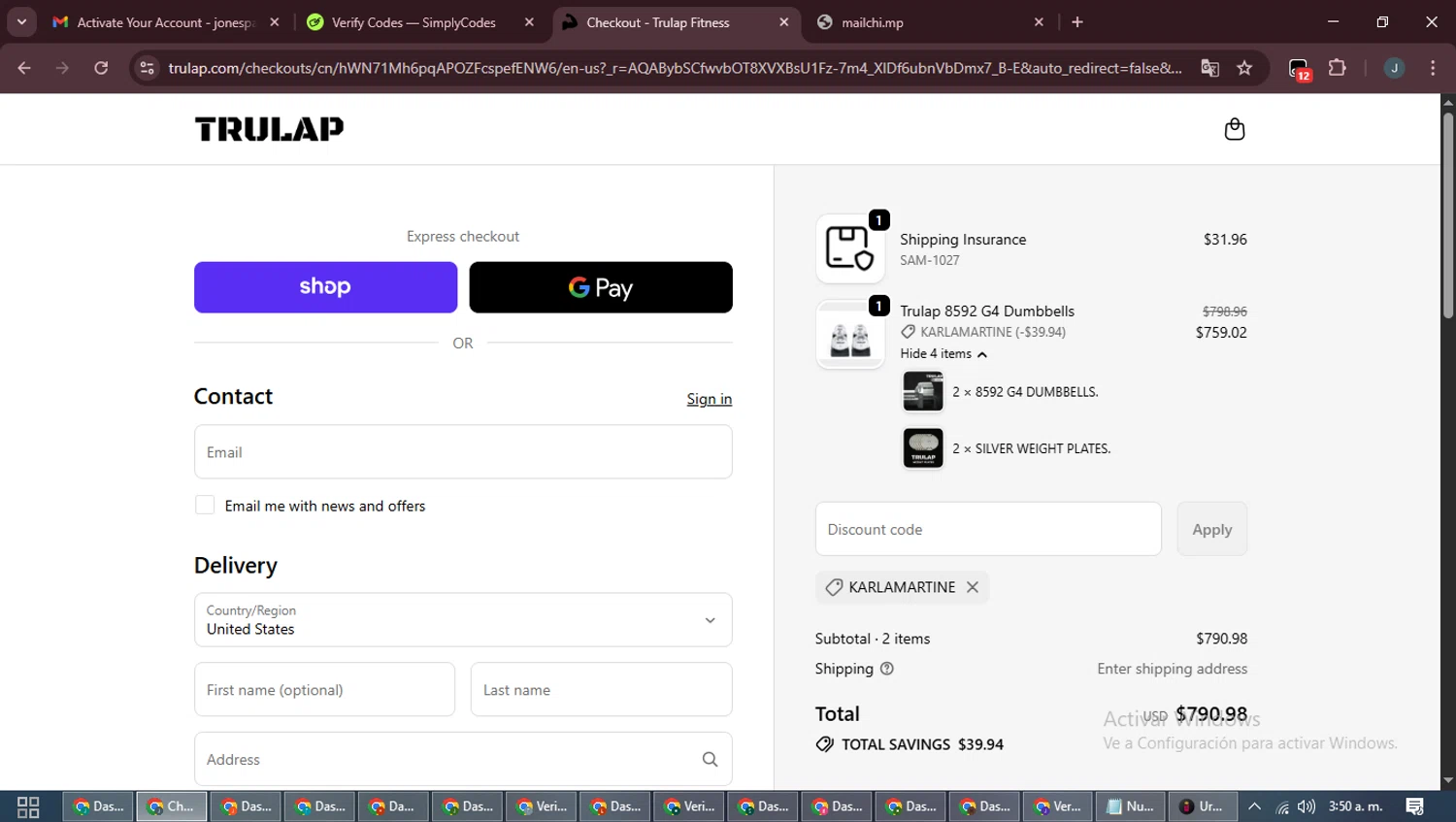Click the page vertical scrollbar thumb
1456x822 pixels.
pyautogui.click(x=1447, y=215)
